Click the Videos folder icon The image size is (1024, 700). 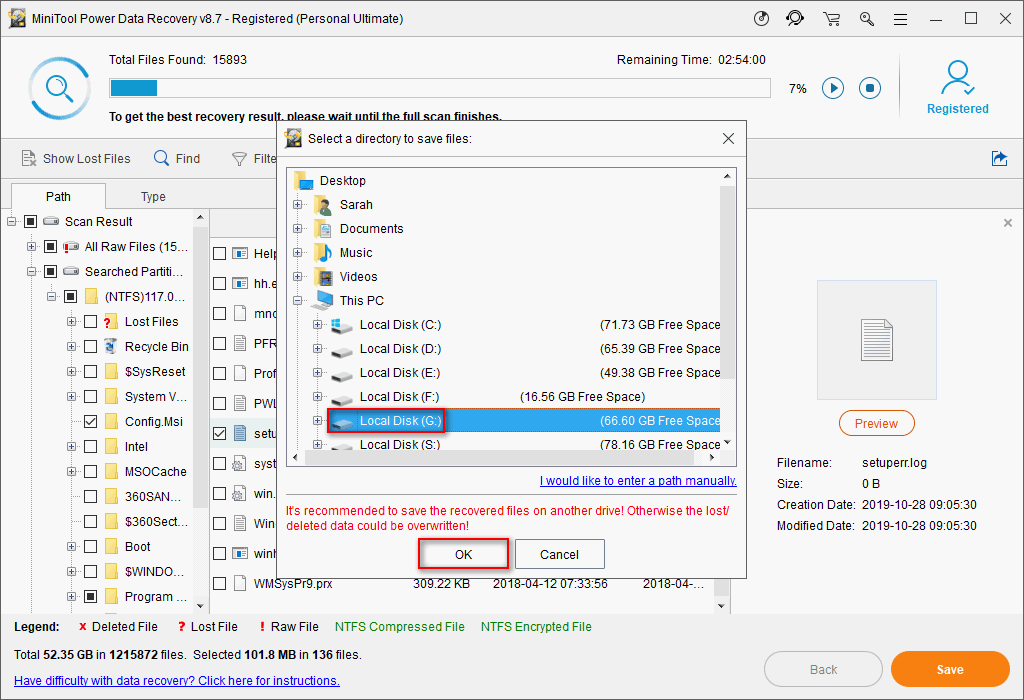[x=323, y=277]
